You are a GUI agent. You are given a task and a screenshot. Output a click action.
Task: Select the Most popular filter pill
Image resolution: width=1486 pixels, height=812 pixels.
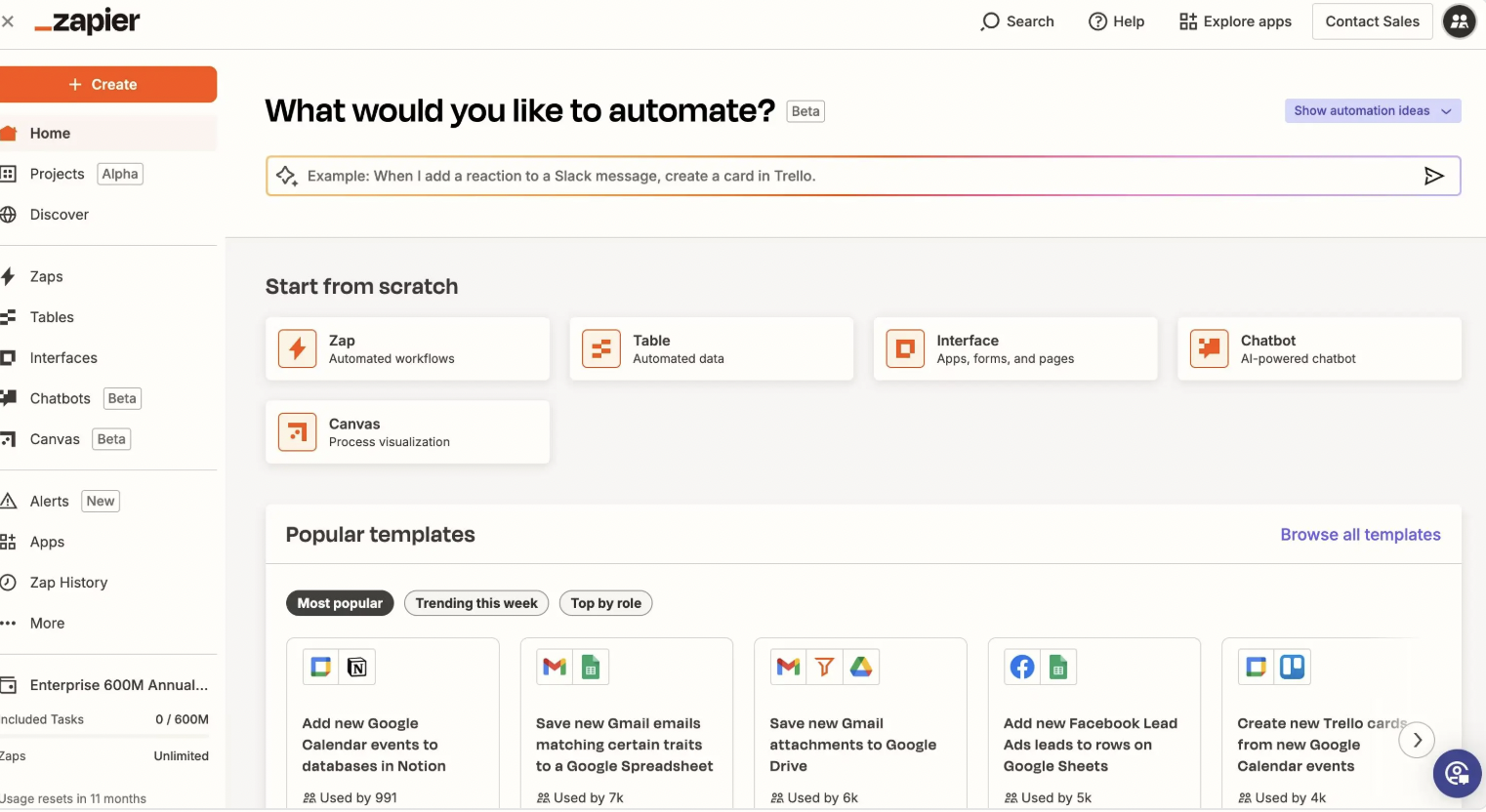[340, 603]
